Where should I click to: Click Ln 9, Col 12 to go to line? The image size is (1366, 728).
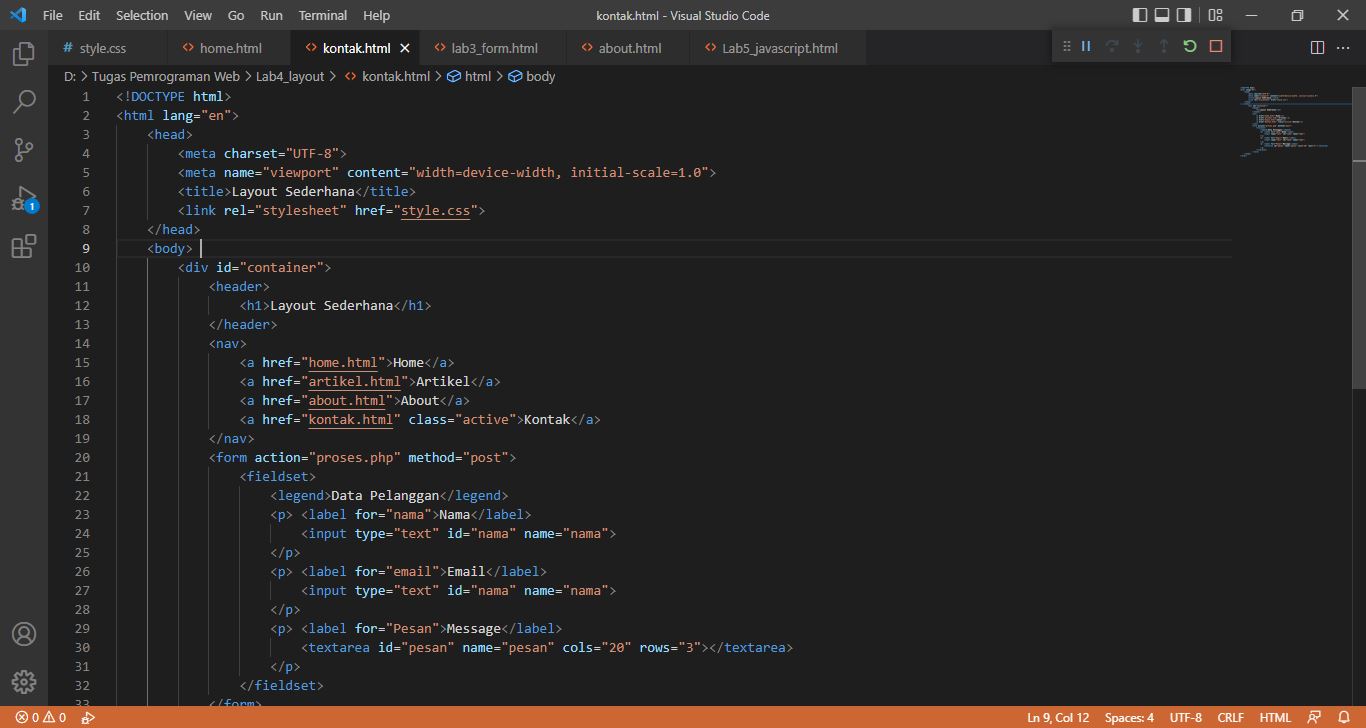coord(1059,717)
